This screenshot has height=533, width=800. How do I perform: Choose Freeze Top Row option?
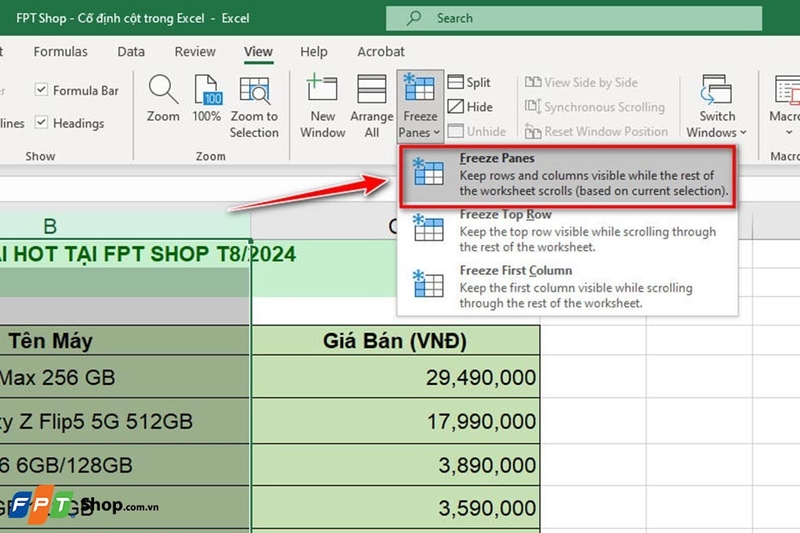[567, 231]
